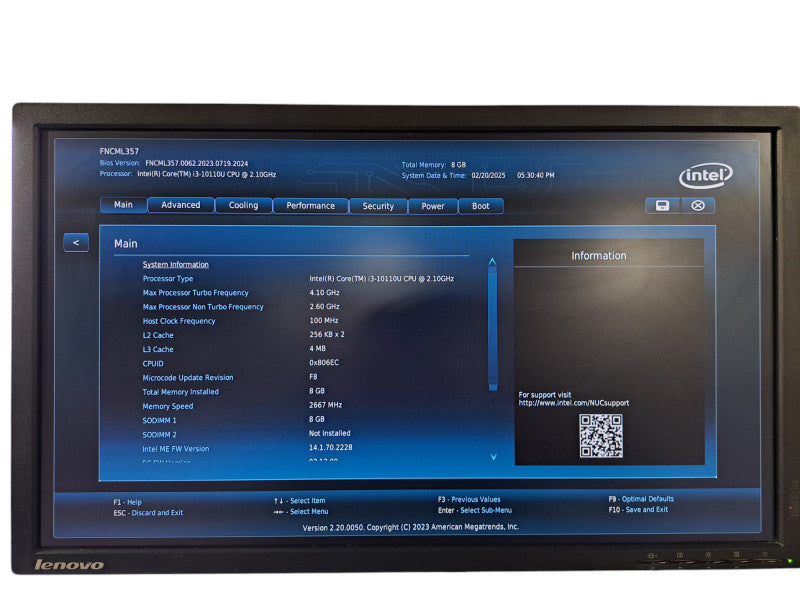This screenshot has width=800, height=600.
Task: Click the 4 MB value
Action: click(317, 348)
